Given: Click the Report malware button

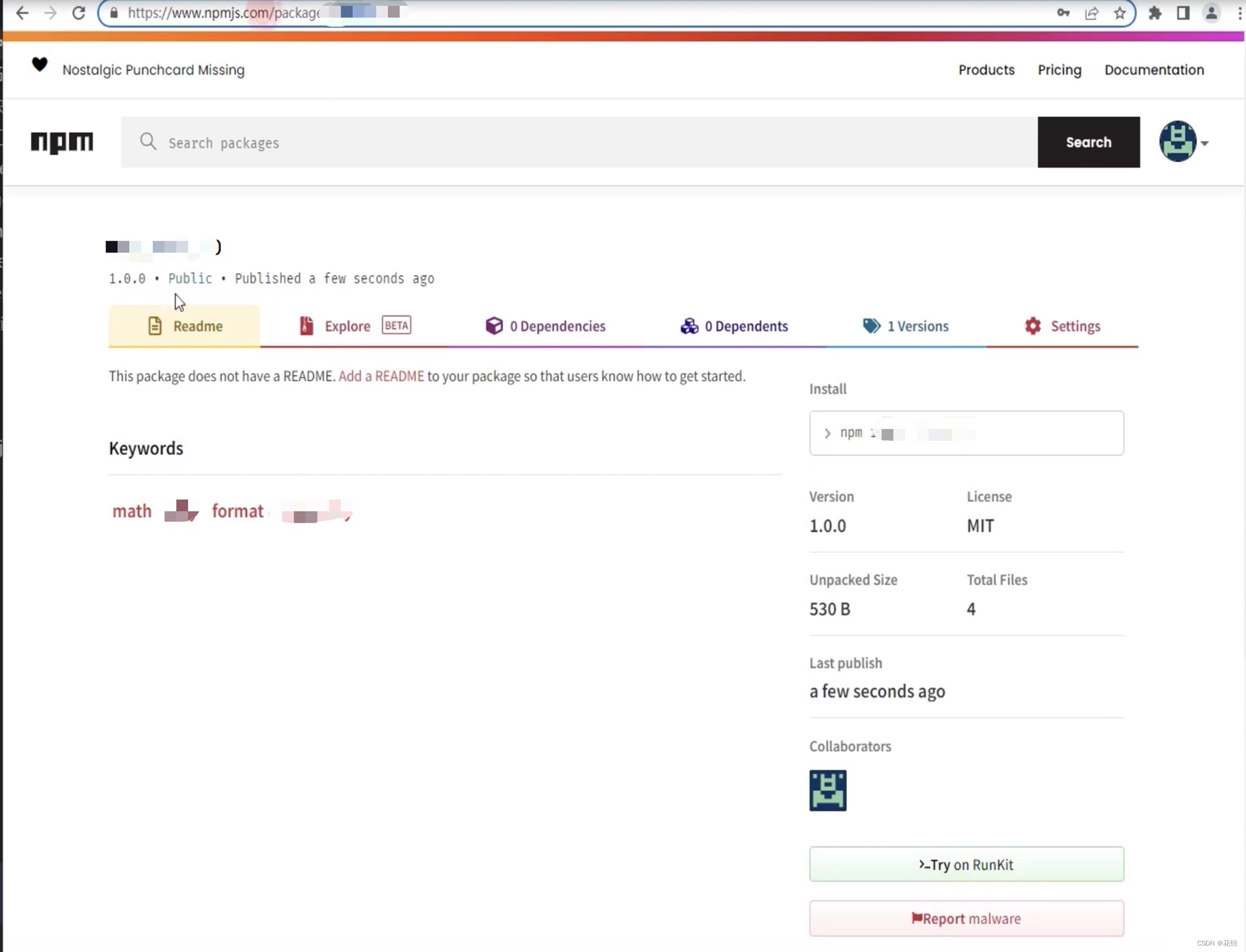Looking at the screenshot, I should pos(966,919).
